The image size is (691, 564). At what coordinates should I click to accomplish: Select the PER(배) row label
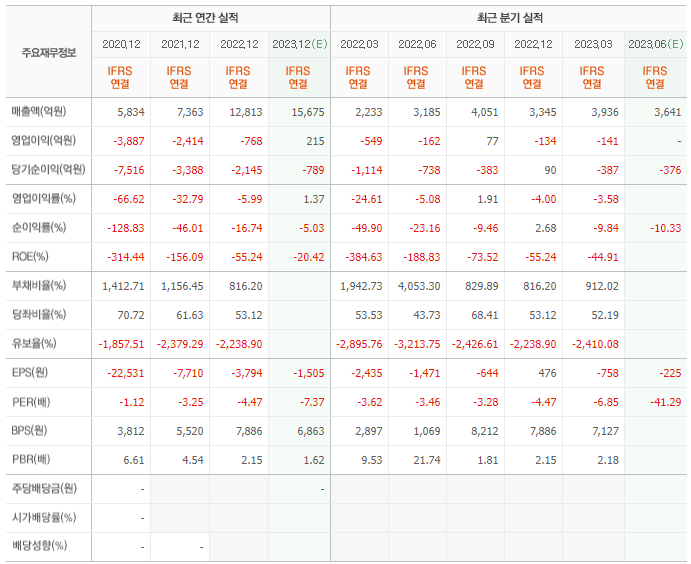coord(31,402)
